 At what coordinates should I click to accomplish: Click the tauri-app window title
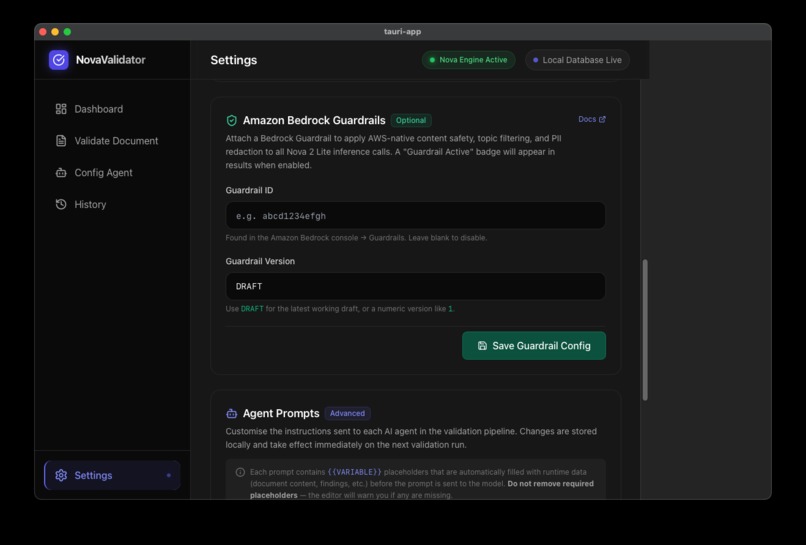click(x=402, y=31)
